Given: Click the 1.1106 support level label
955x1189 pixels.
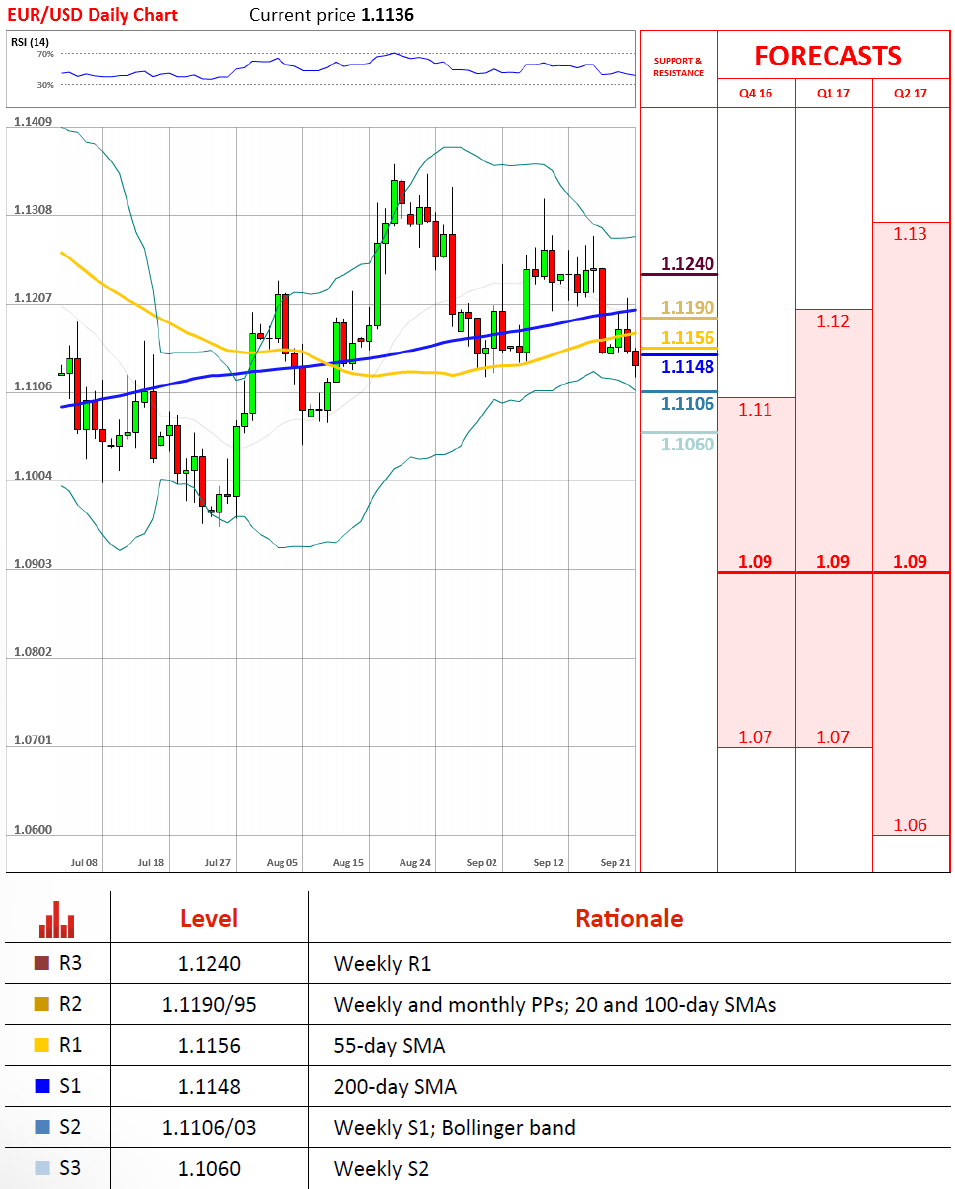Looking at the screenshot, I should (x=687, y=403).
